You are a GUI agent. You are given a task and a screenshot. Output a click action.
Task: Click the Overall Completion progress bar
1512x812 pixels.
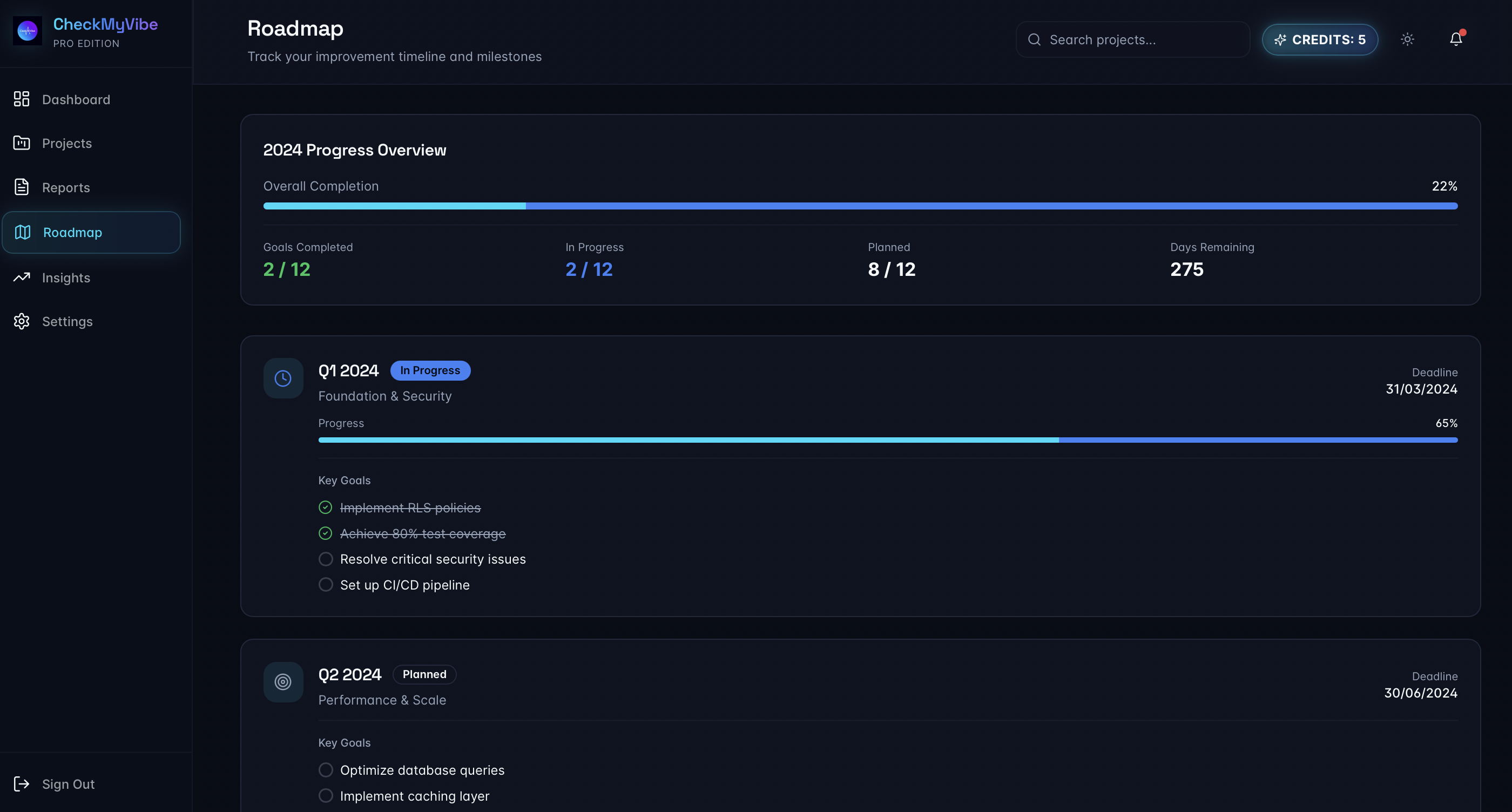(860, 206)
